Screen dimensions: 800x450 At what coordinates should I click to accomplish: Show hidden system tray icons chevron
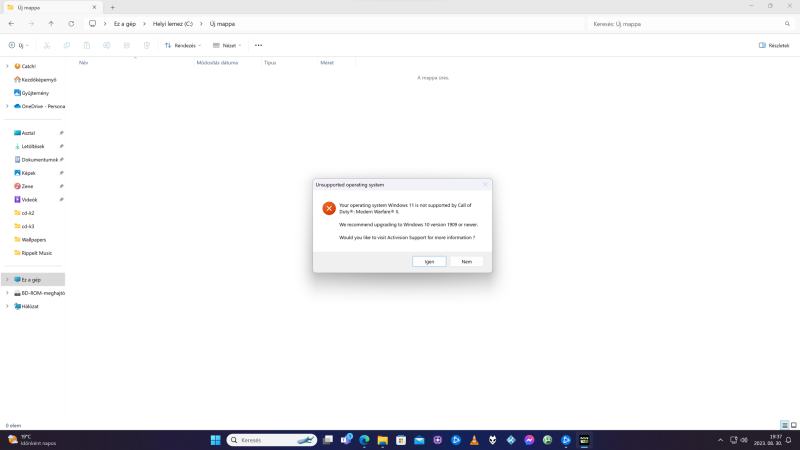coord(720,440)
